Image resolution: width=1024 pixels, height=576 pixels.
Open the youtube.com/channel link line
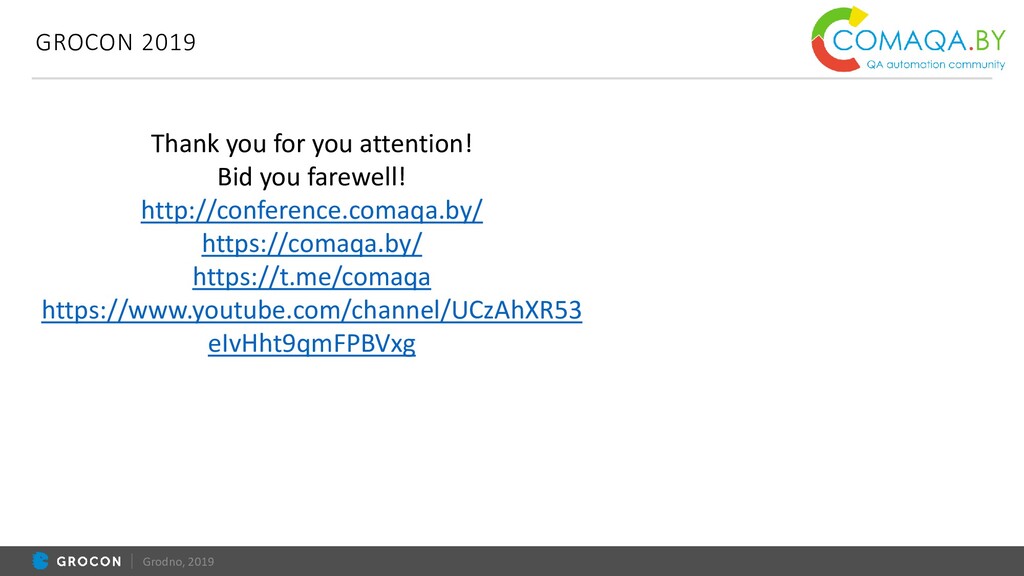pos(312,310)
